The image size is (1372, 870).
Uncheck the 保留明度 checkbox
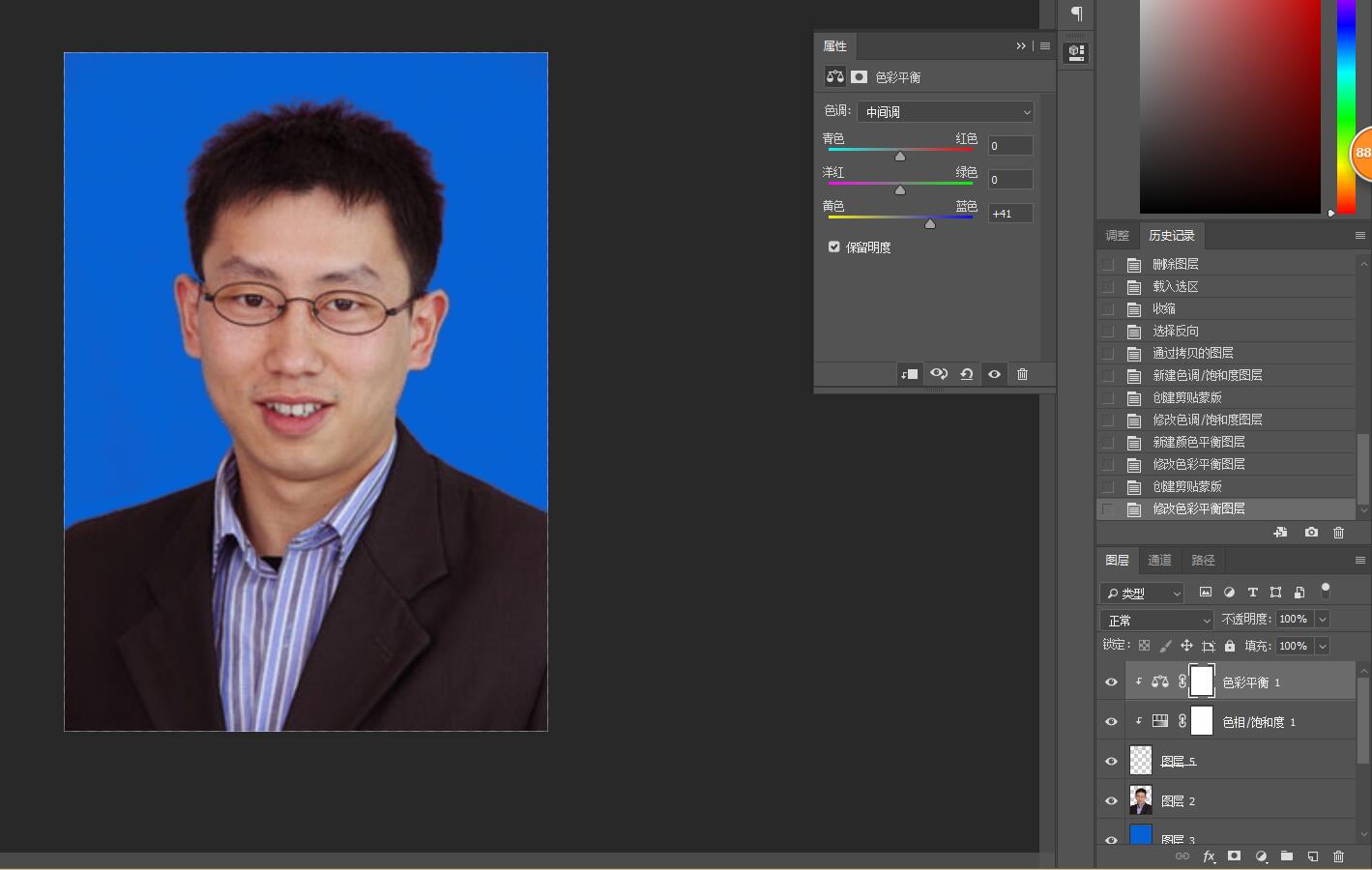(833, 246)
